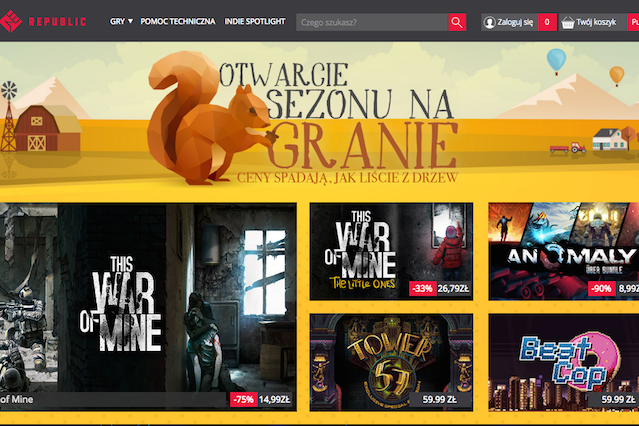Open the large This War of Mine tile

point(148,307)
